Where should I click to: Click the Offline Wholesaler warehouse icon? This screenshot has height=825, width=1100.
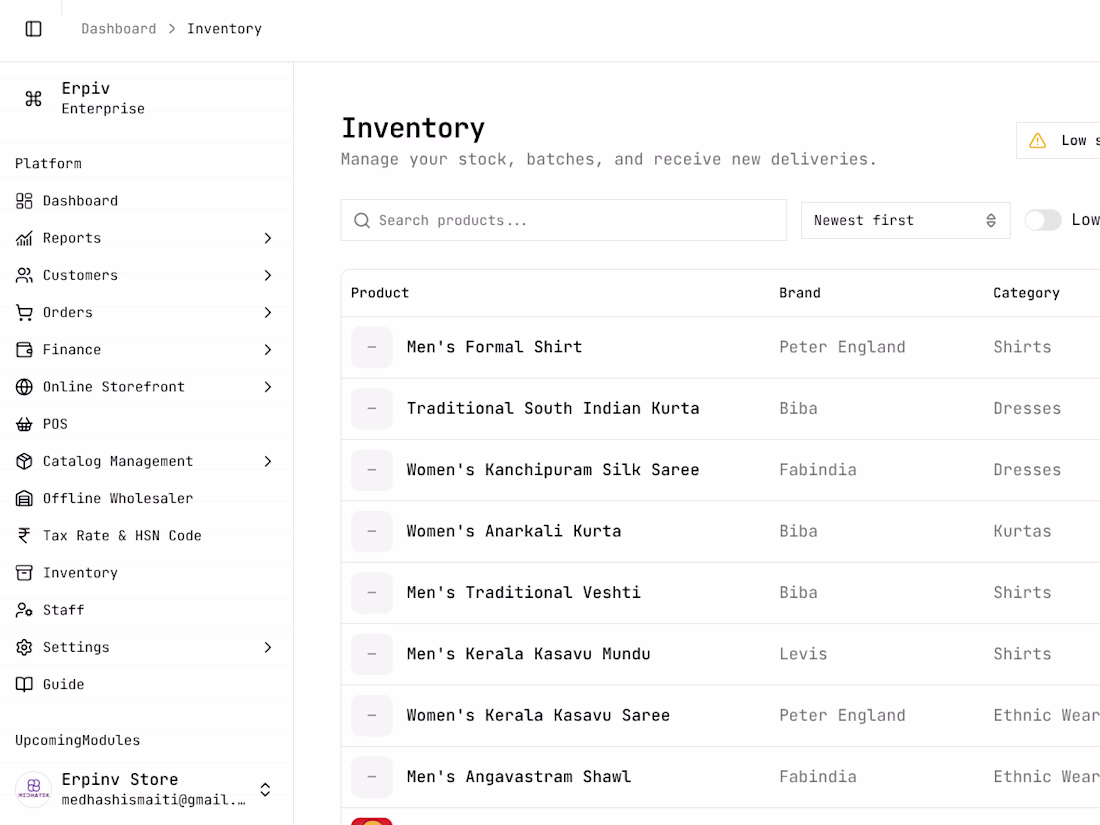24,498
